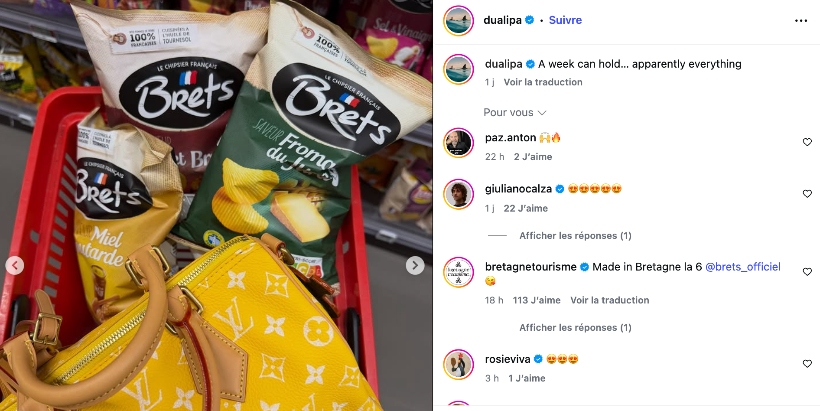Viewport: 820px width, 411px height.
Task: Follow dualipa using Suivre button
Action: click(x=565, y=20)
